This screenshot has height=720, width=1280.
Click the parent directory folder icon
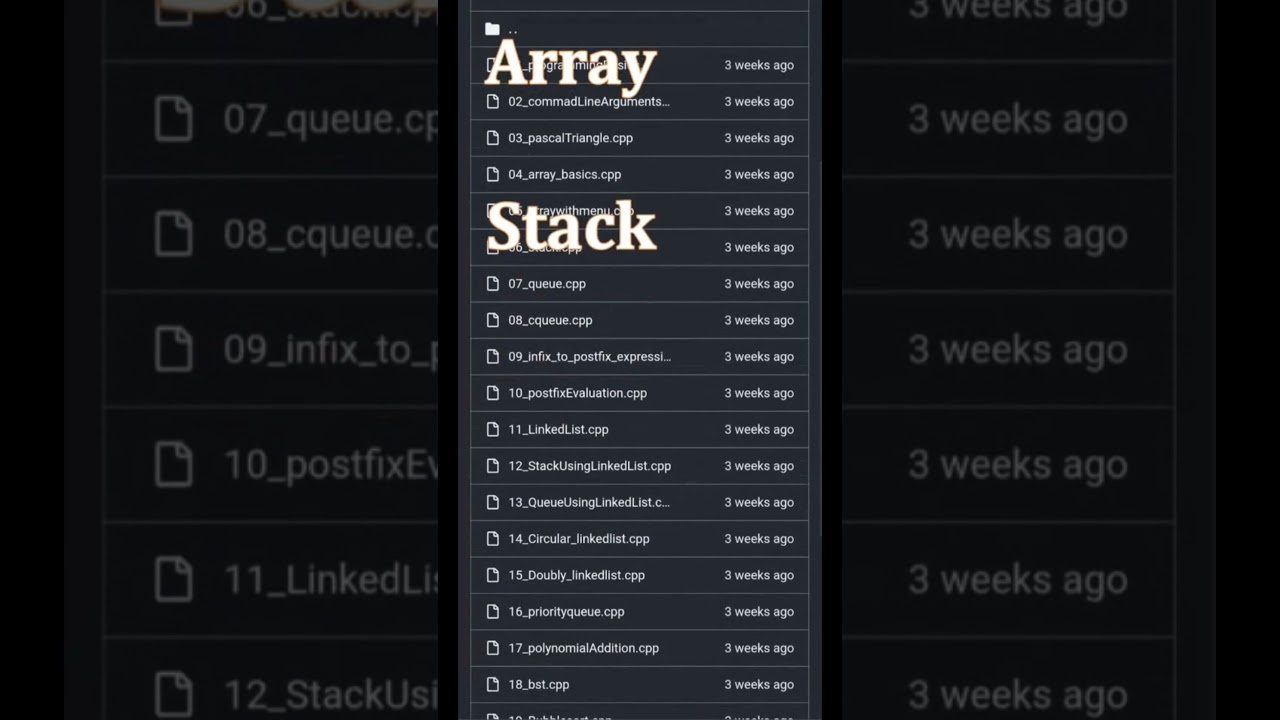[492, 29]
